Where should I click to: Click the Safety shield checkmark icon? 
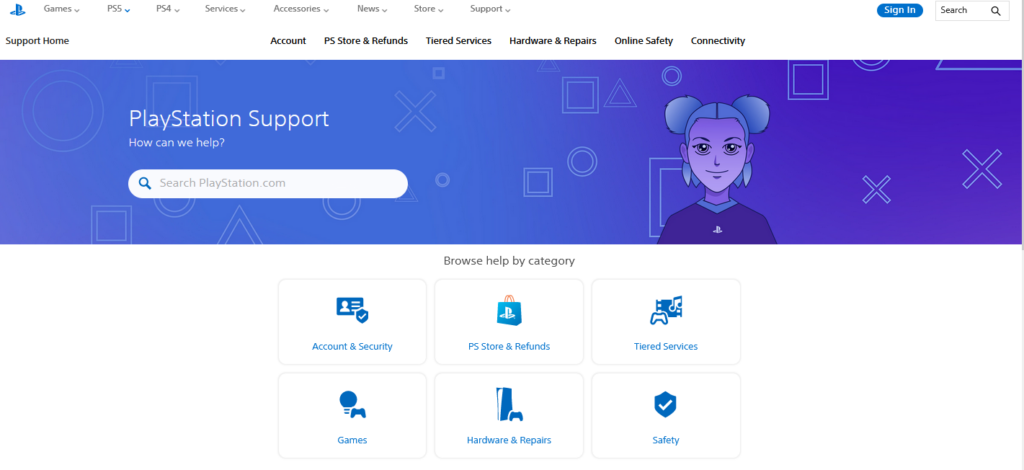[x=665, y=405]
